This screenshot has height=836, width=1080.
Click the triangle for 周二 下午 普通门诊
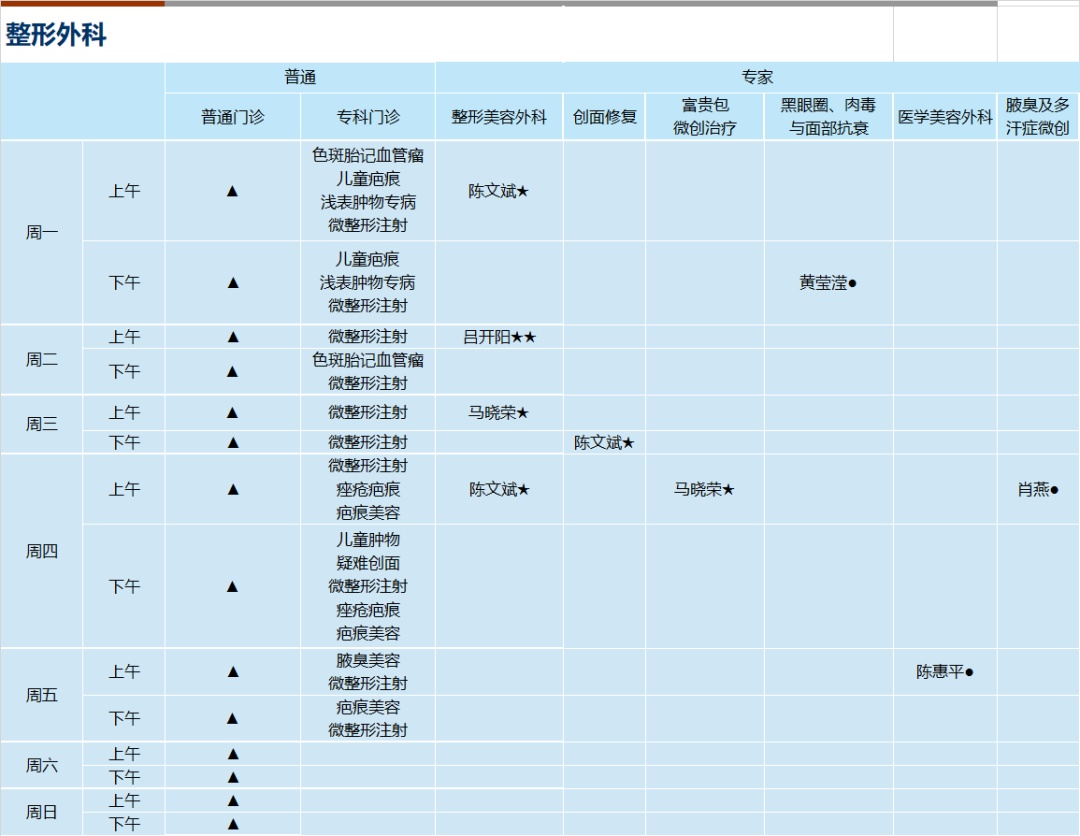tap(233, 371)
